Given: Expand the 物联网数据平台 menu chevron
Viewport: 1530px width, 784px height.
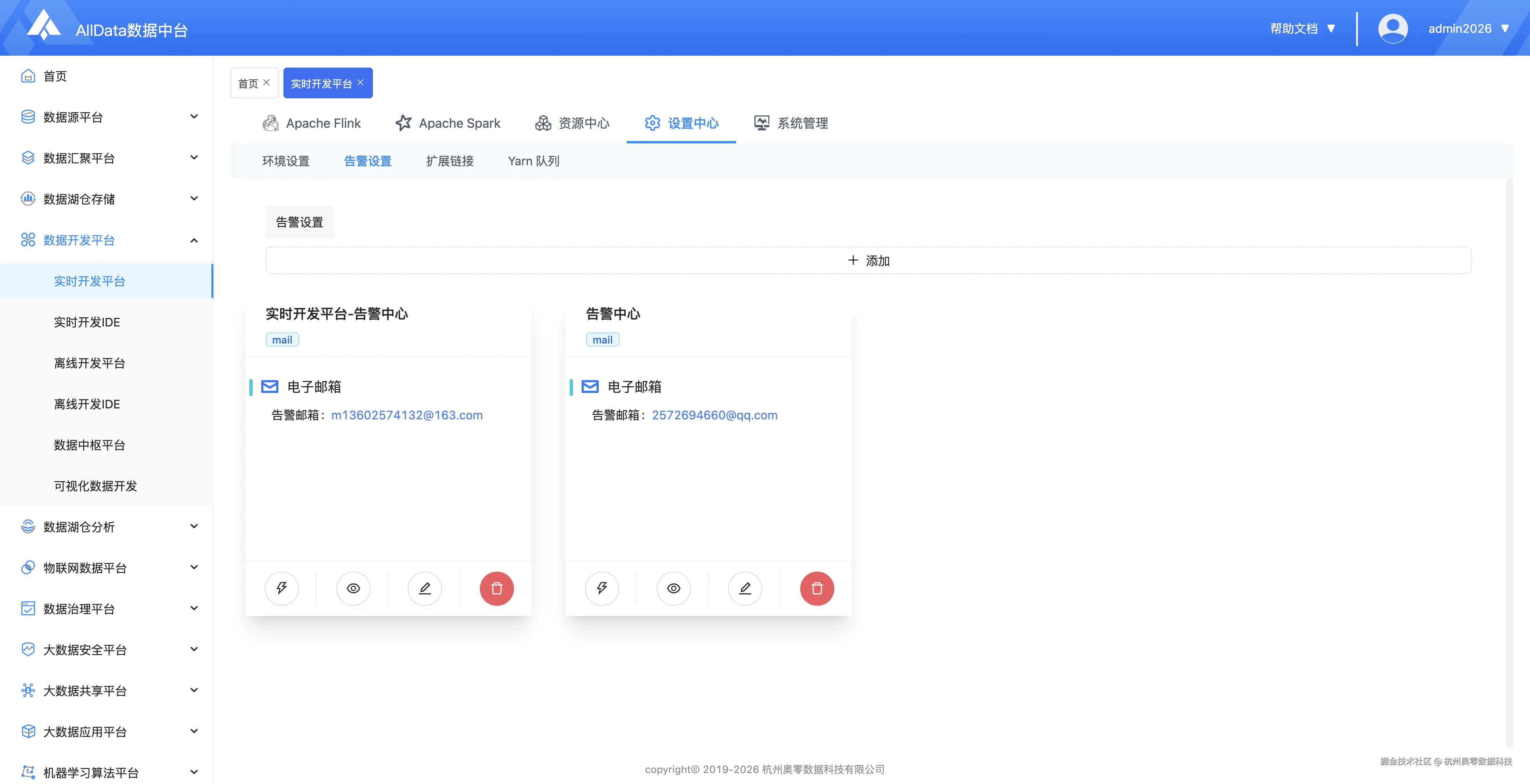Looking at the screenshot, I should pos(194,567).
